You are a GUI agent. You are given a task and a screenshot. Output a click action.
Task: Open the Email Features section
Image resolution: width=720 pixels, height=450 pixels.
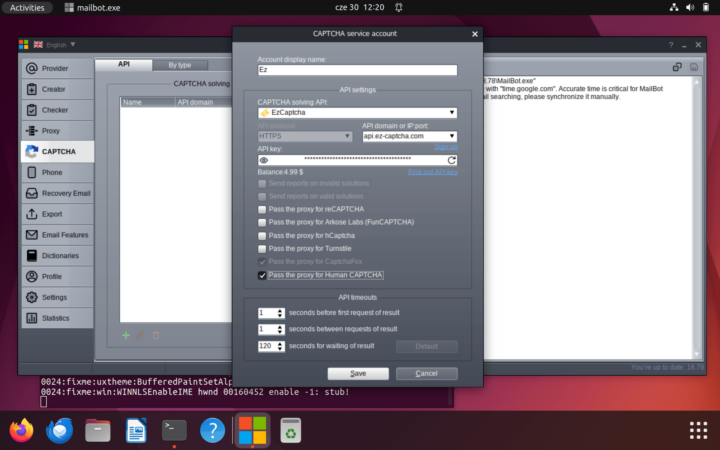(x=57, y=235)
